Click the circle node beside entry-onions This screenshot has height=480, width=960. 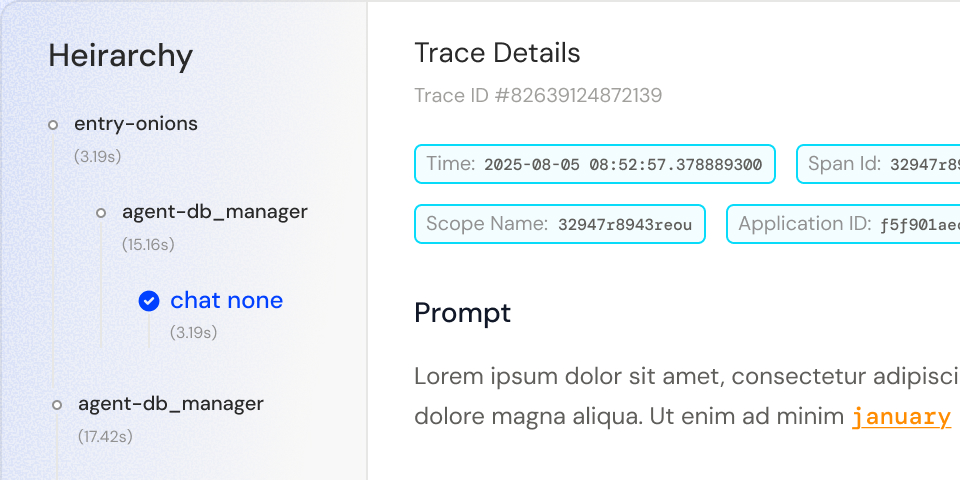53,125
